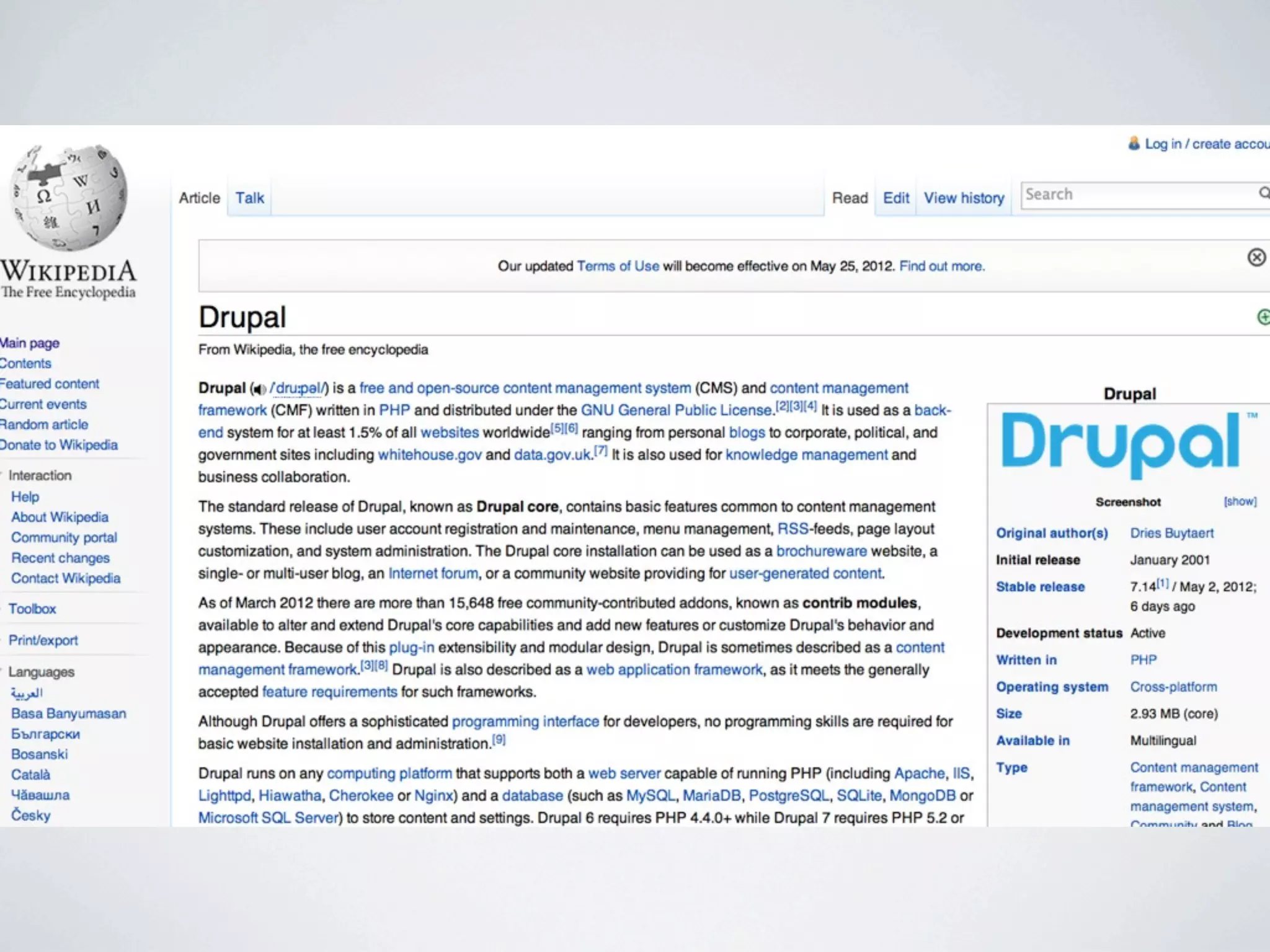Open the Random article sidebar link
Image resolution: width=1270 pixels, height=952 pixels.
pos(45,425)
